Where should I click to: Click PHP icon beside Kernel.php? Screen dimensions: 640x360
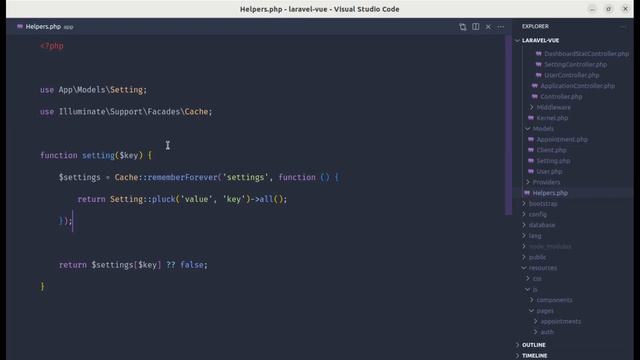(x=531, y=118)
